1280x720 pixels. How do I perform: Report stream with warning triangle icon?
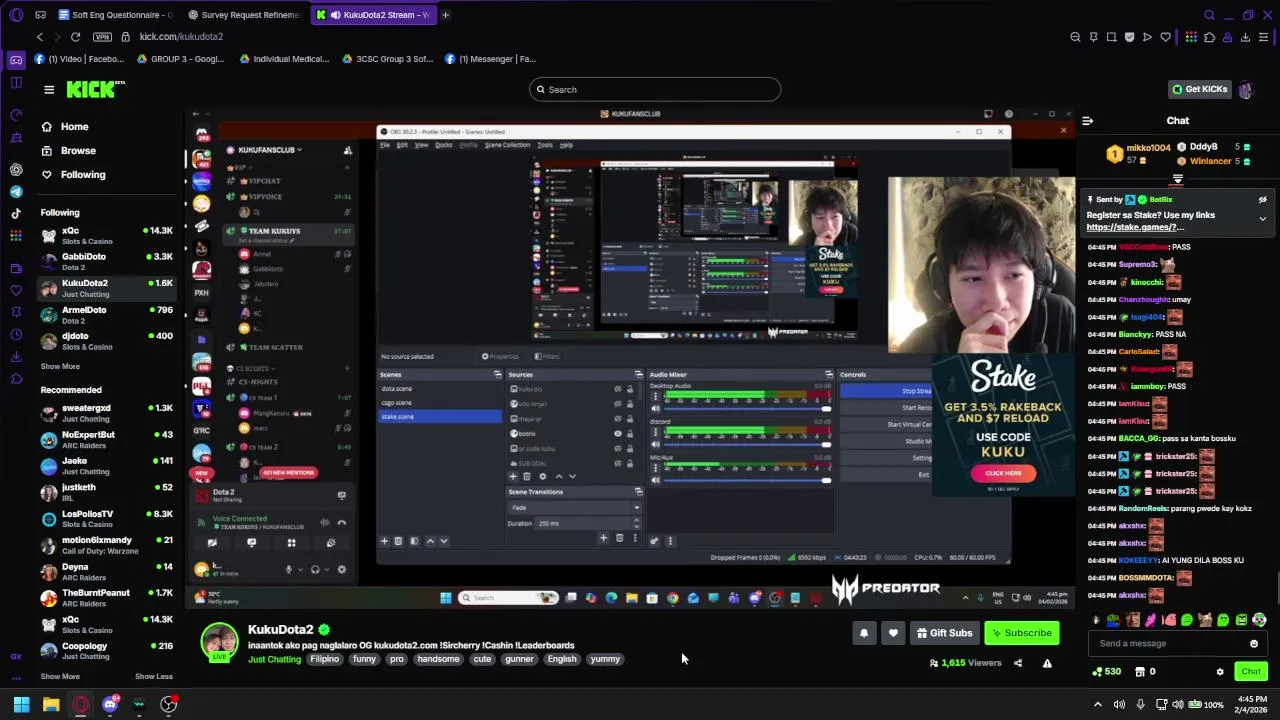1047,663
